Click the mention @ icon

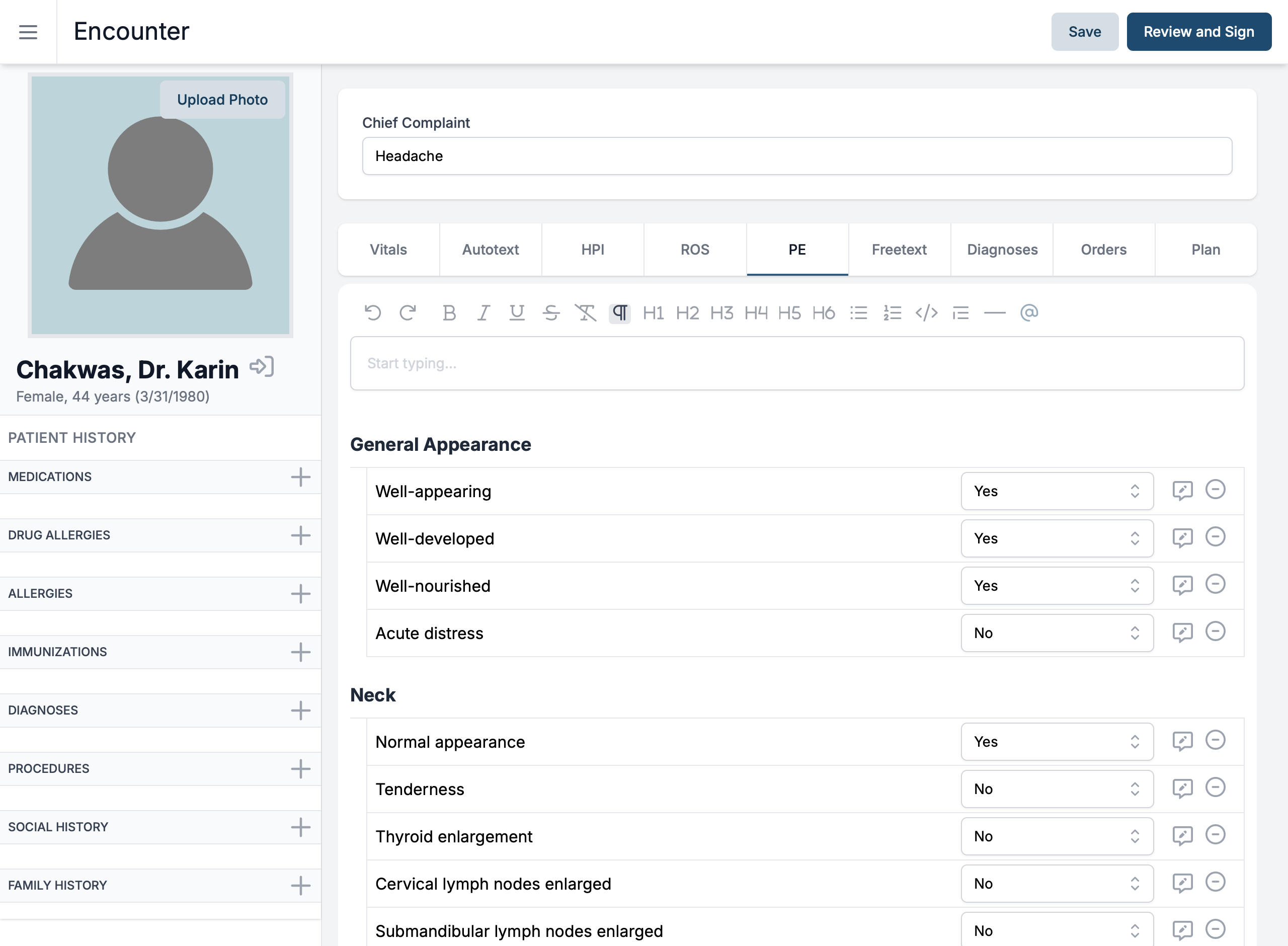pos(1029,312)
